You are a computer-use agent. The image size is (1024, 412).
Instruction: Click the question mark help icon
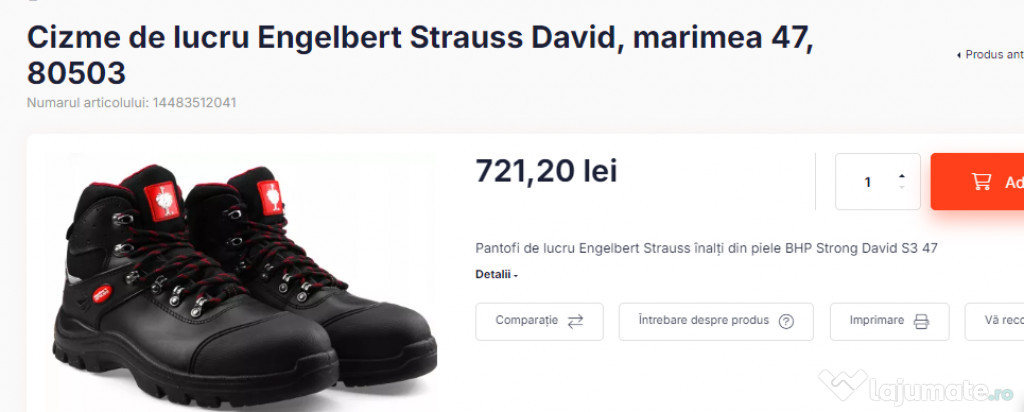(786, 321)
